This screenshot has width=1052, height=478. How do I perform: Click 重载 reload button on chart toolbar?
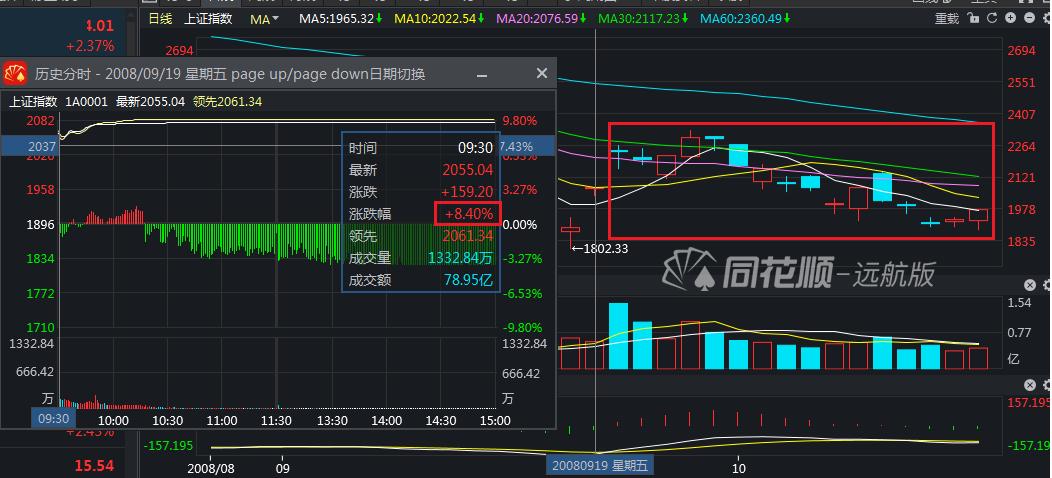[x=947, y=19]
